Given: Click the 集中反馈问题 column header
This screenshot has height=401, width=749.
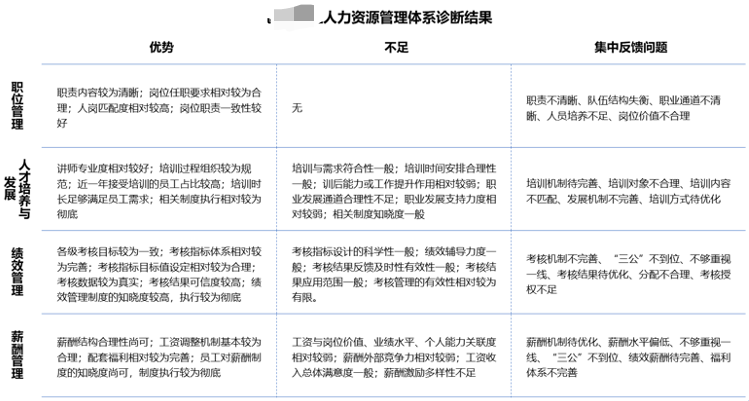Looking at the screenshot, I should click(630, 47).
